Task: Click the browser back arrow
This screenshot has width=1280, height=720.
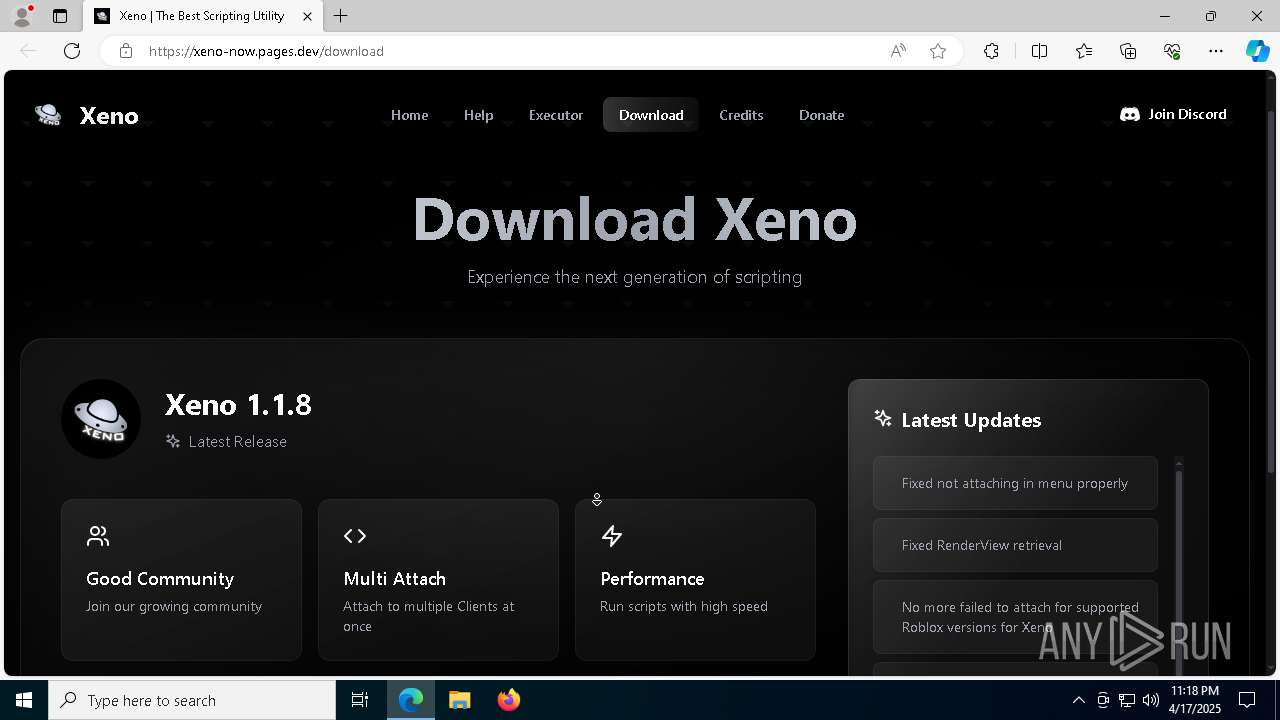Action: [x=28, y=51]
